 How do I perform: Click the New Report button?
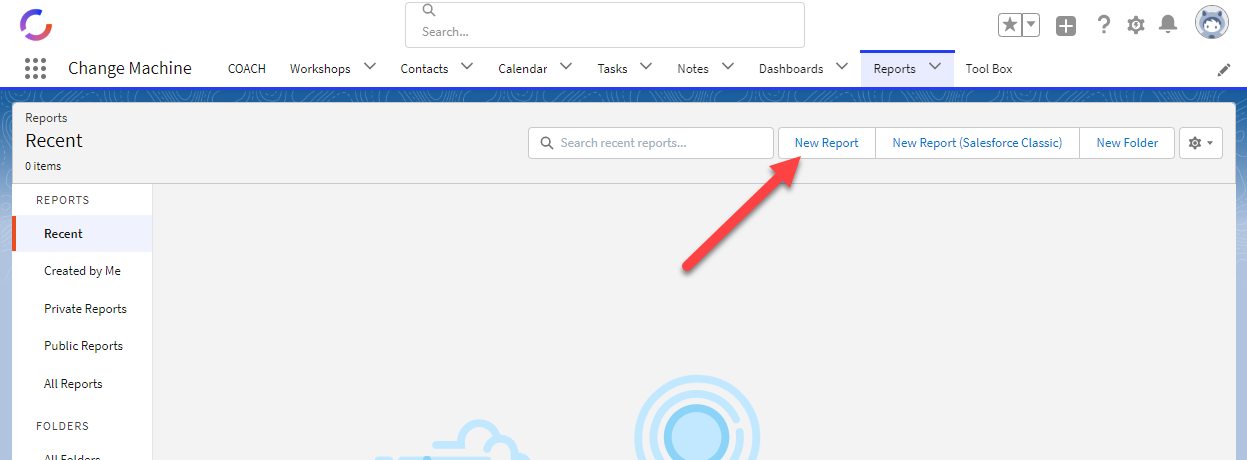(x=827, y=143)
